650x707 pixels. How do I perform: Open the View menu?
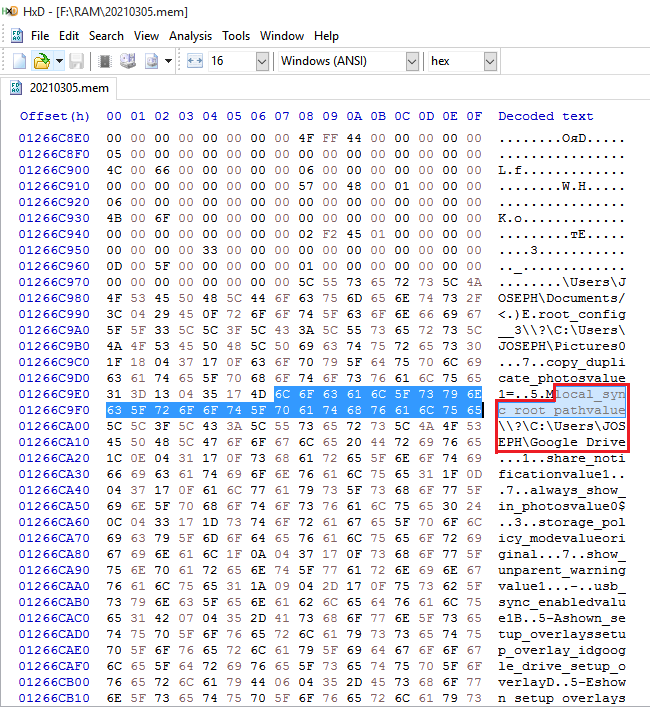(146, 36)
